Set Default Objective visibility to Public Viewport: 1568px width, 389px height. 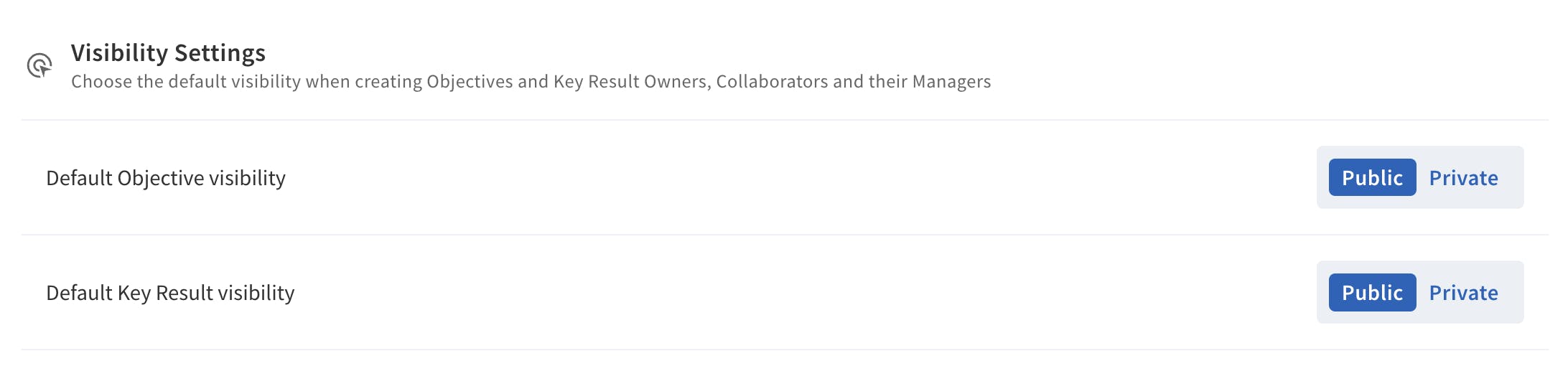coord(1371,177)
